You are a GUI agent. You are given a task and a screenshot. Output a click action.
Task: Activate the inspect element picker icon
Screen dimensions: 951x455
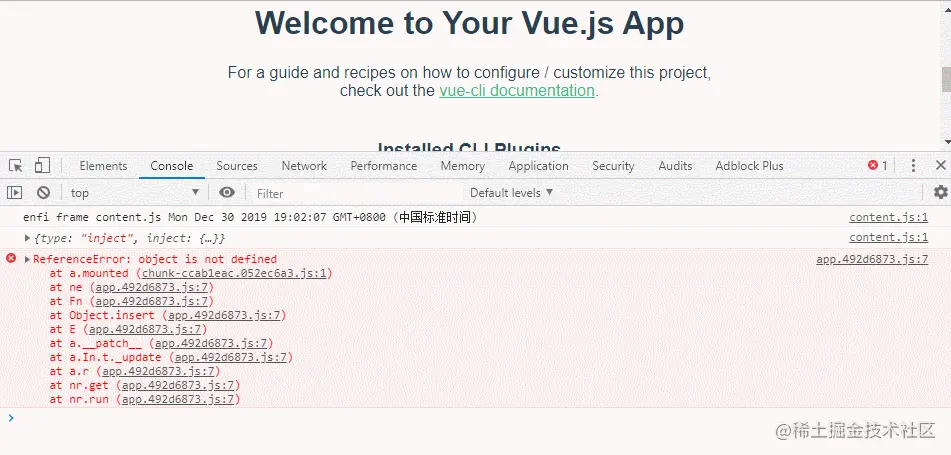pyautogui.click(x=16, y=166)
